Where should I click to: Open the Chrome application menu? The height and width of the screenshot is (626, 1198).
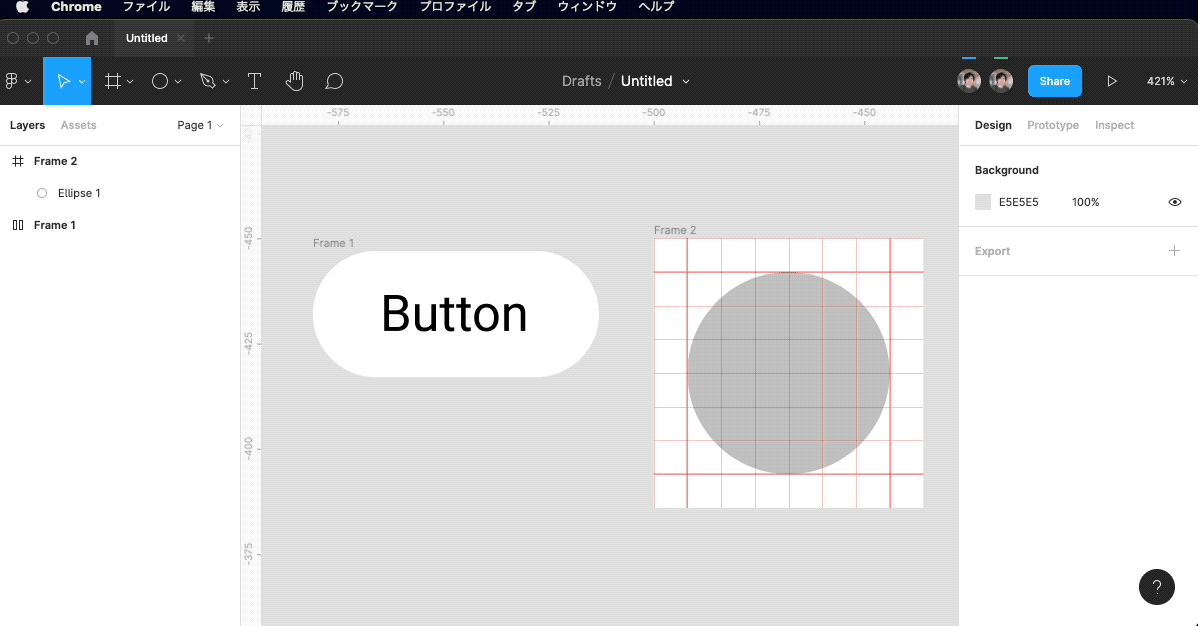click(x=76, y=7)
